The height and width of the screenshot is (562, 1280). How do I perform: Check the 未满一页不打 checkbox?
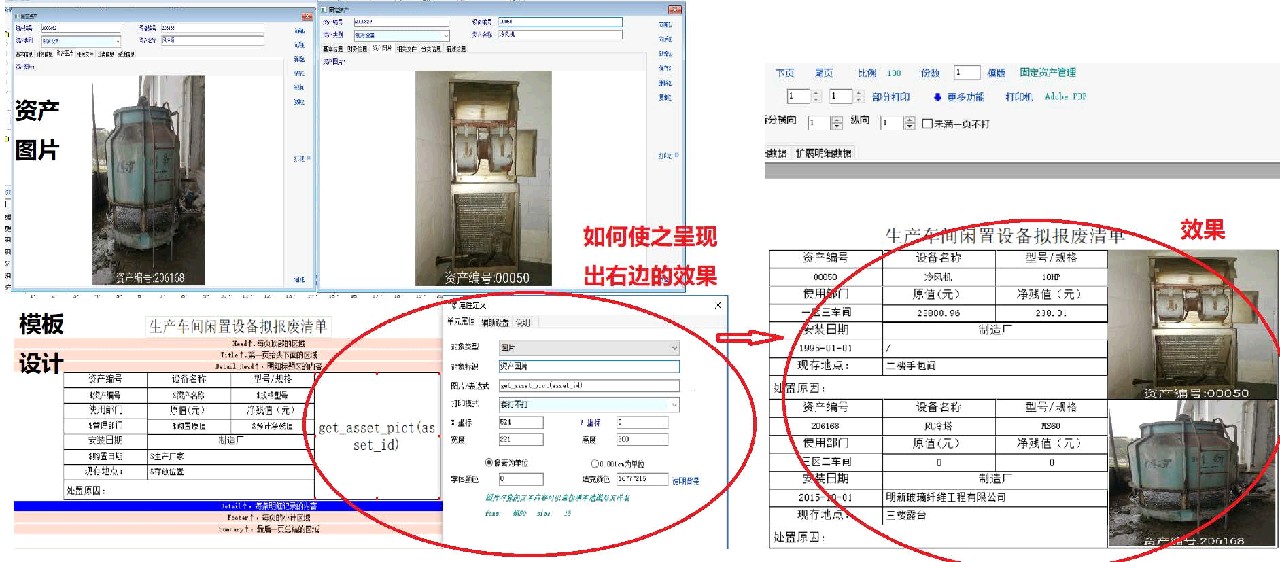point(926,123)
